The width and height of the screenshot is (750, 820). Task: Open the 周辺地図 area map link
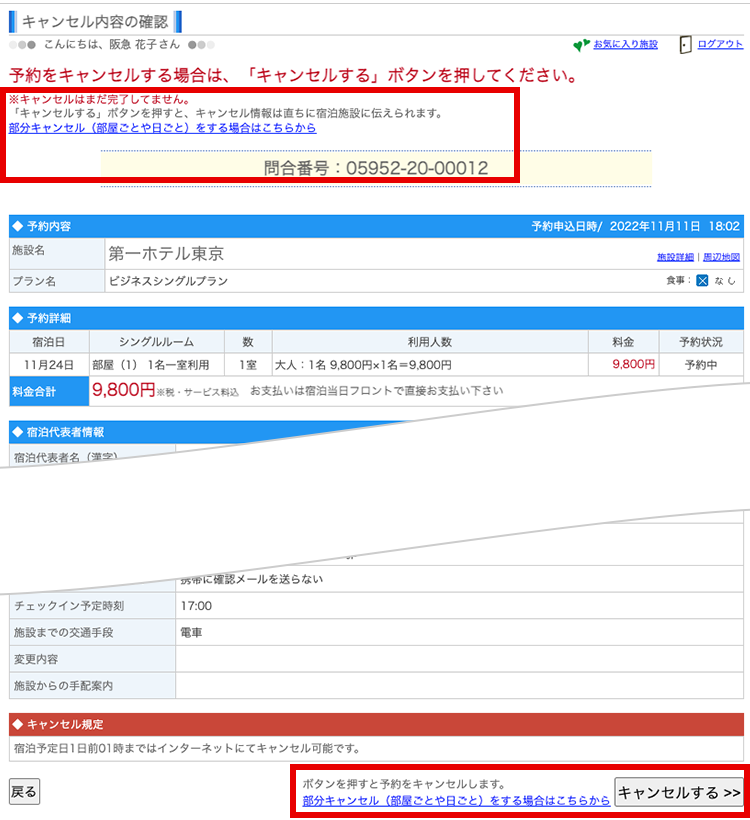[721, 258]
